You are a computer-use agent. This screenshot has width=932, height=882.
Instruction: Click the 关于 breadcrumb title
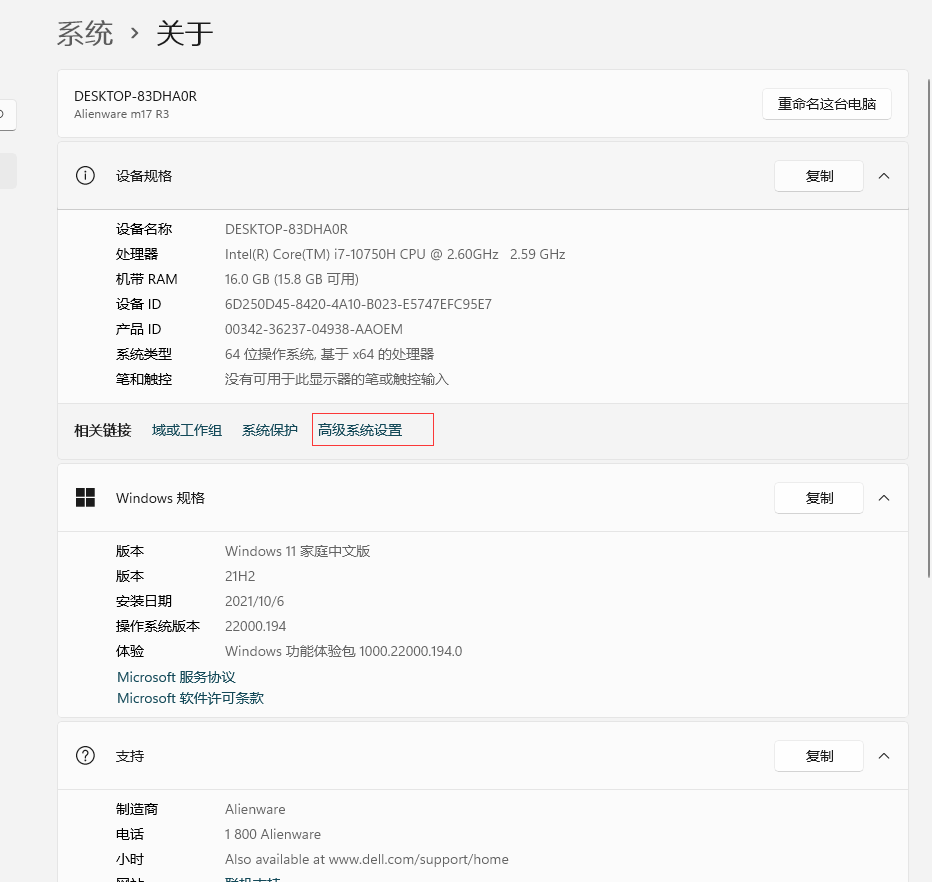[x=184, y=33]
